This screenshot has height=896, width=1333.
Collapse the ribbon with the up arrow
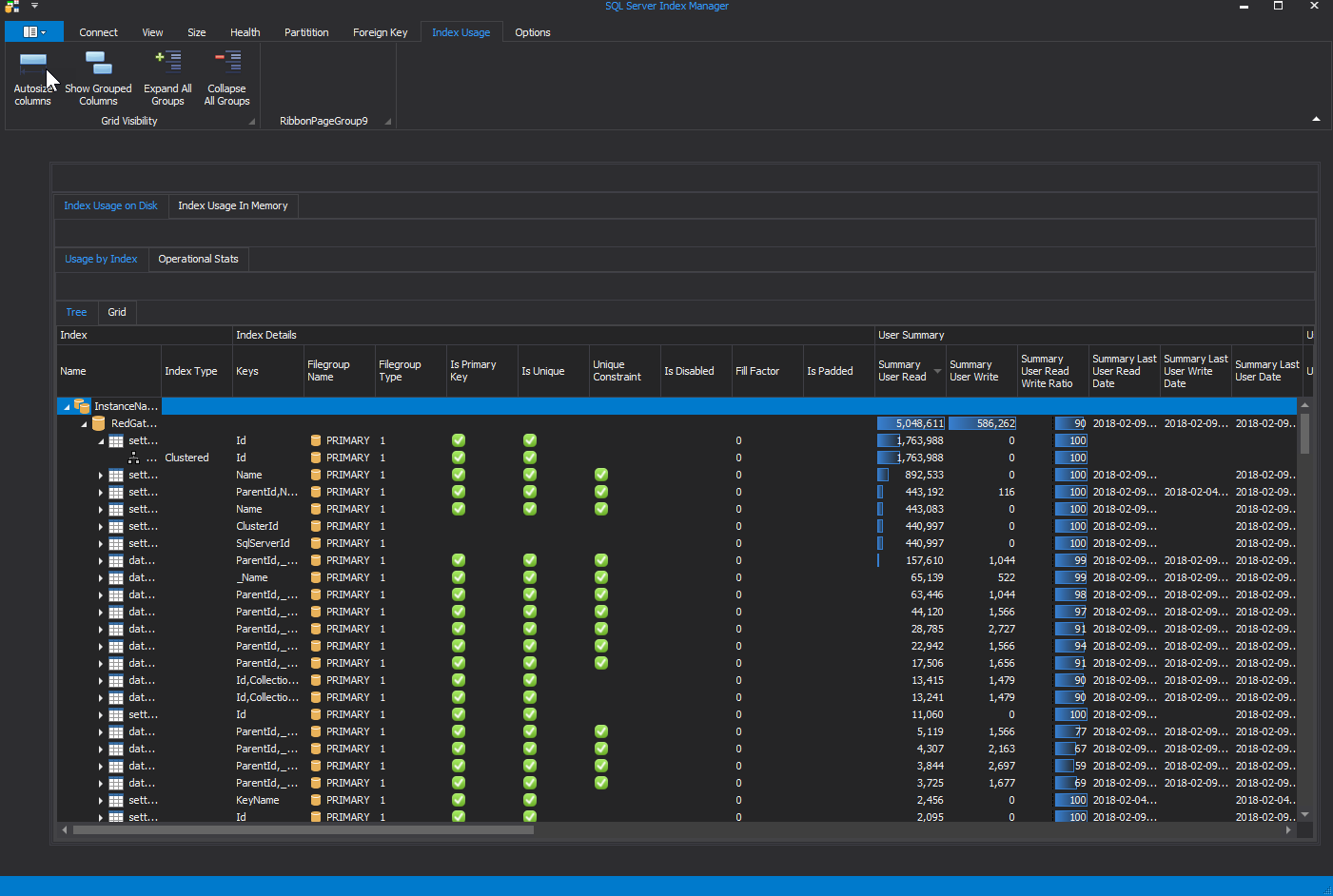click(1316, 119)
